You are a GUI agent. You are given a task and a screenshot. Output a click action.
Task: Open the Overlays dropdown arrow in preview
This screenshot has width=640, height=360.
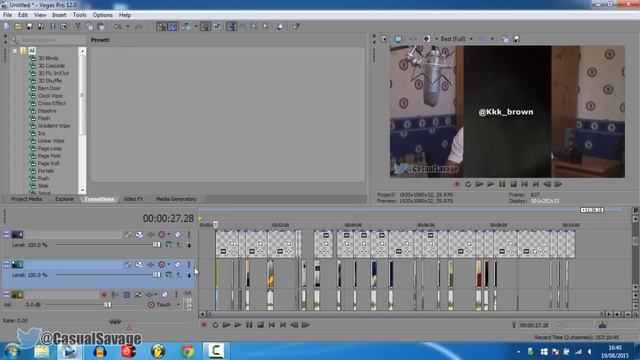[x=492, y=39]
